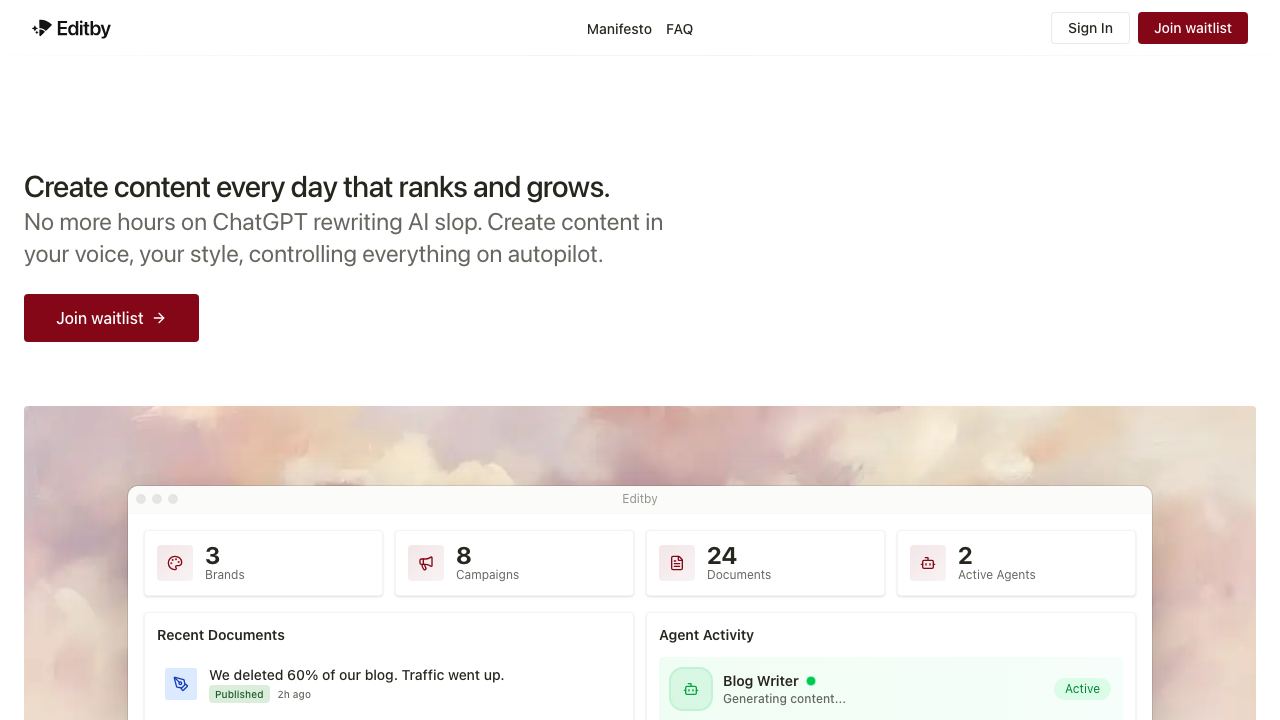This screenshot has width=1280, height=720.
Task: Select the 3 Brands stat card
Action: coord(264,563)
